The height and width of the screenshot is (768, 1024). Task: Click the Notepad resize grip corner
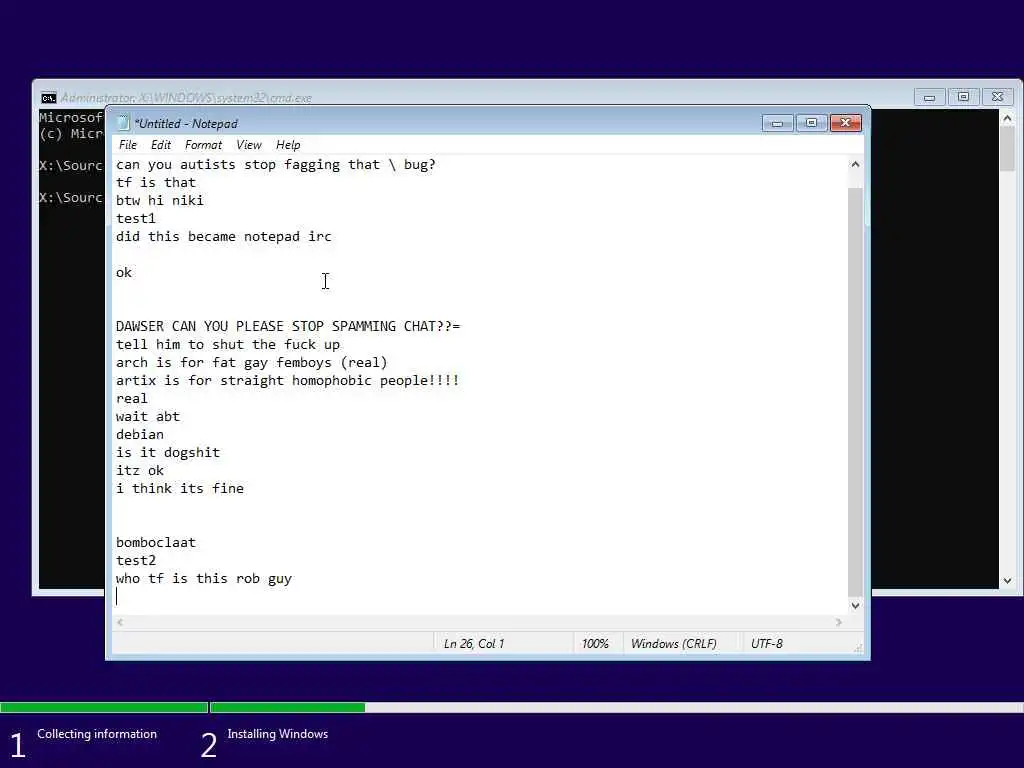pos(858,648)
